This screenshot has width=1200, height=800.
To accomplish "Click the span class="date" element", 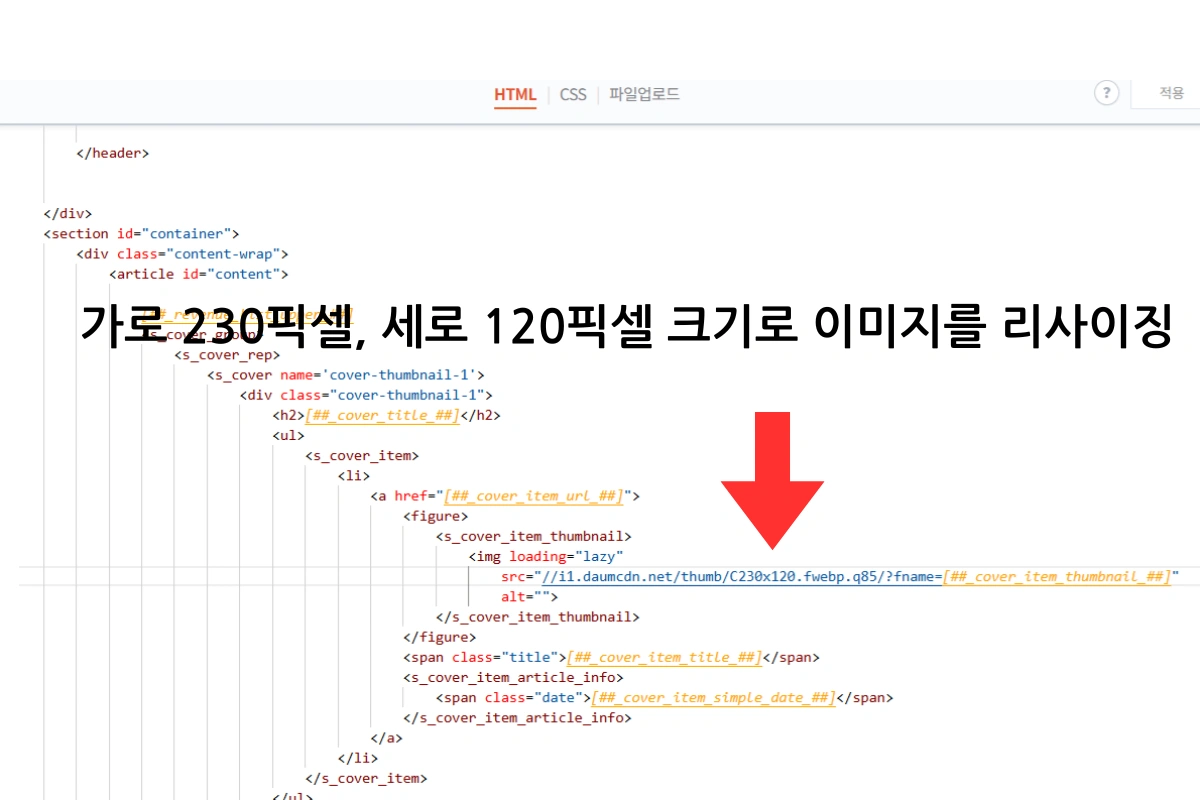I will [x=510, y=697].
